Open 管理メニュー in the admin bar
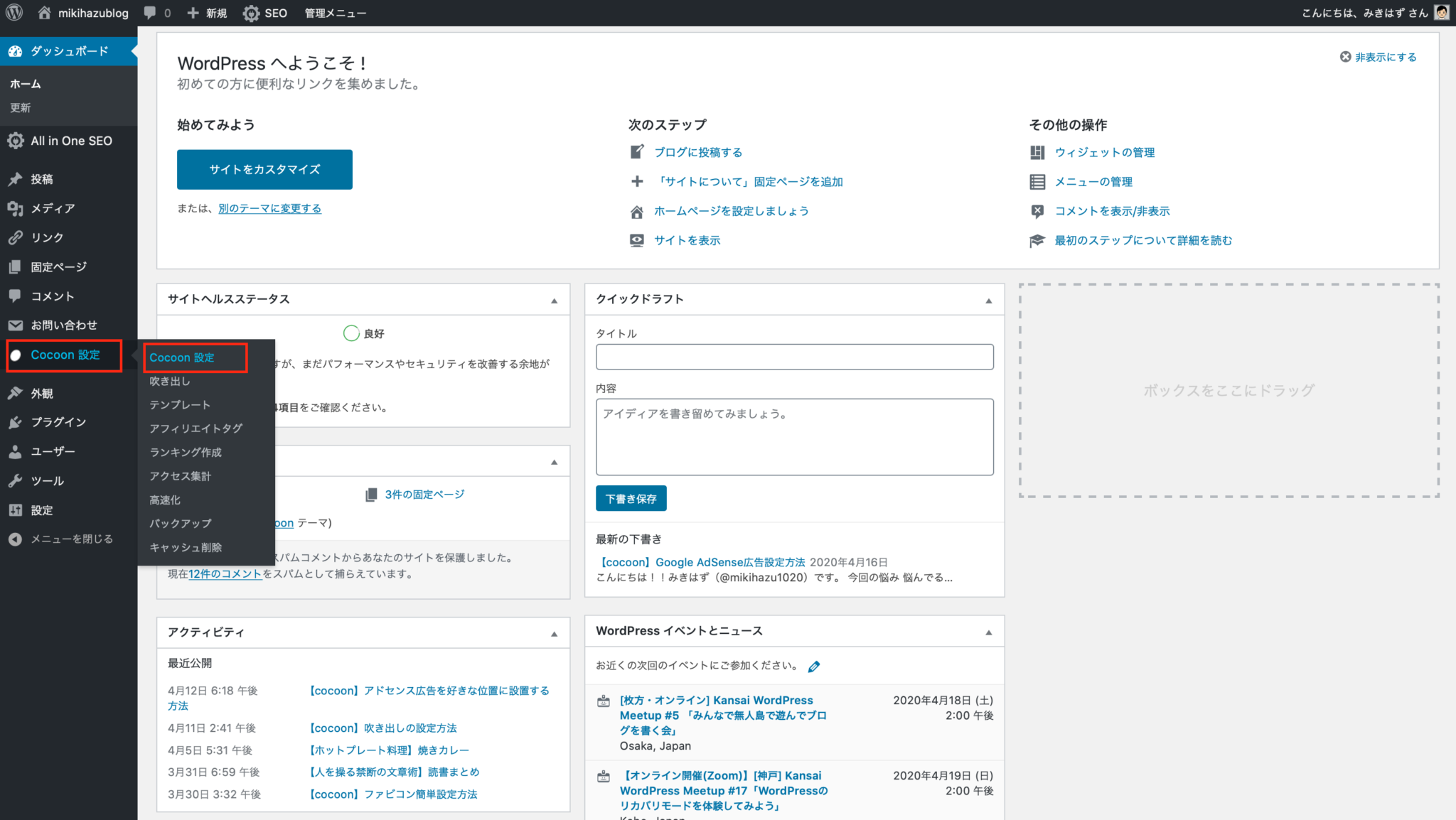1456x820 pixels. (334, 12)
